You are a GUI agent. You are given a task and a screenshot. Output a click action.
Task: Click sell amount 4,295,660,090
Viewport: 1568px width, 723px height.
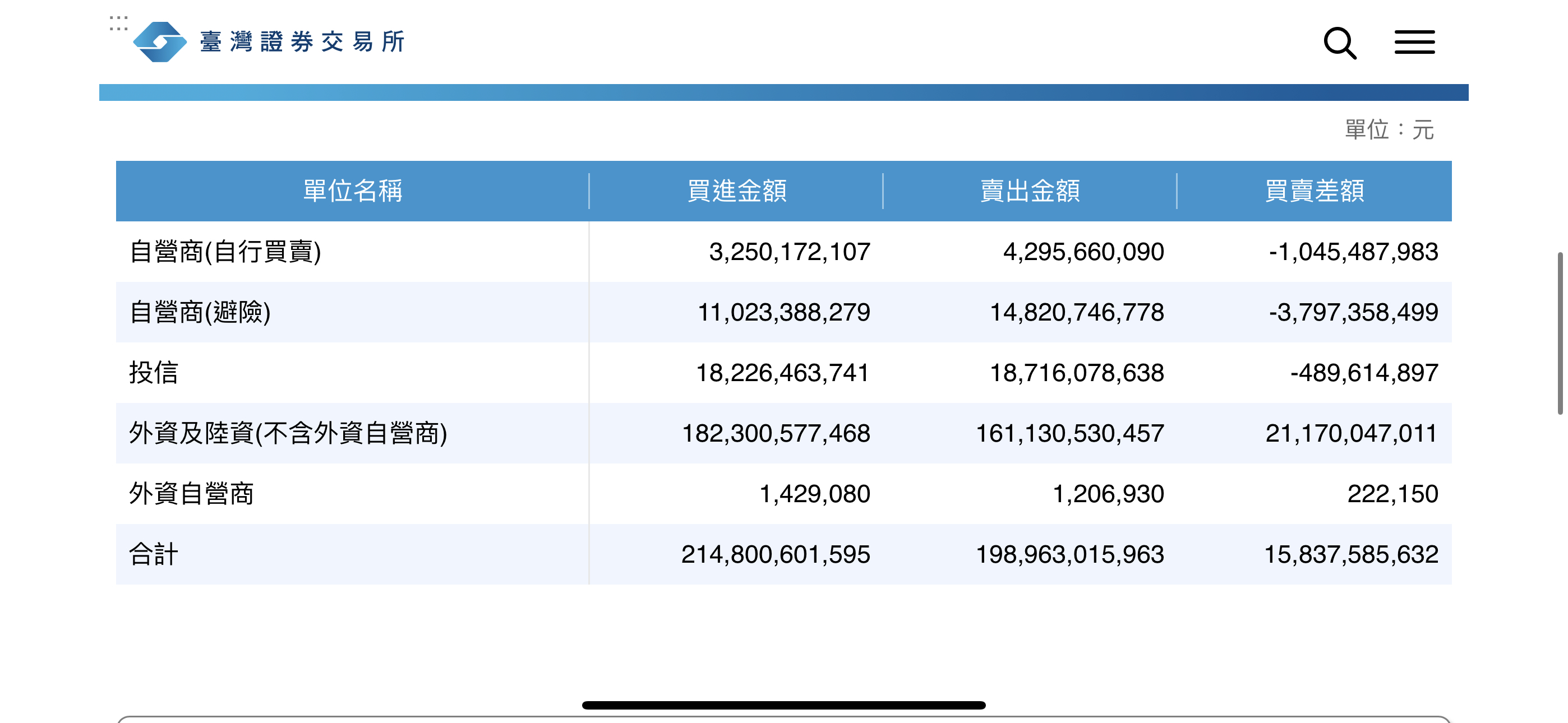point(1083,252)
